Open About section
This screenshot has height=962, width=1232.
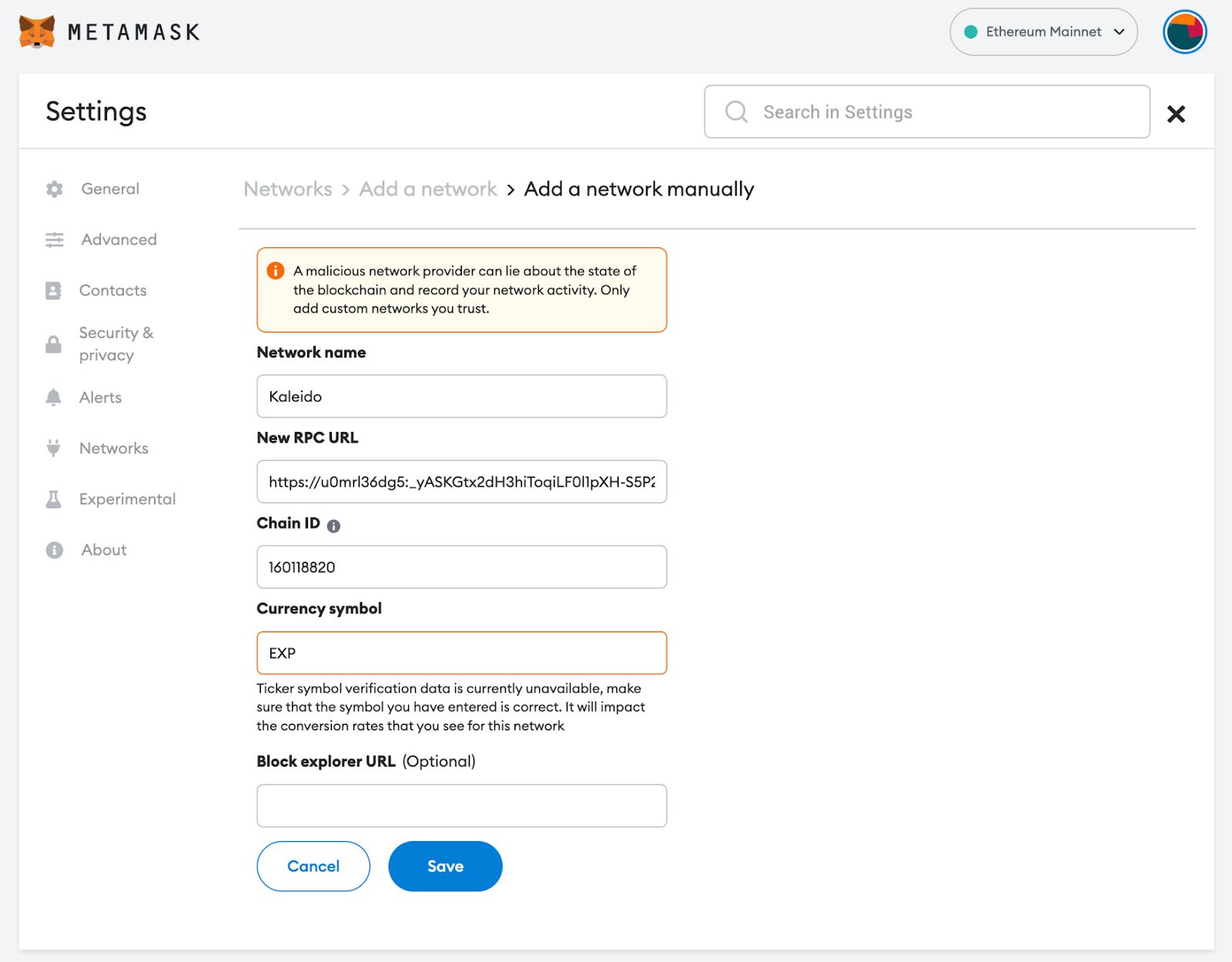(x=104, y=550)
